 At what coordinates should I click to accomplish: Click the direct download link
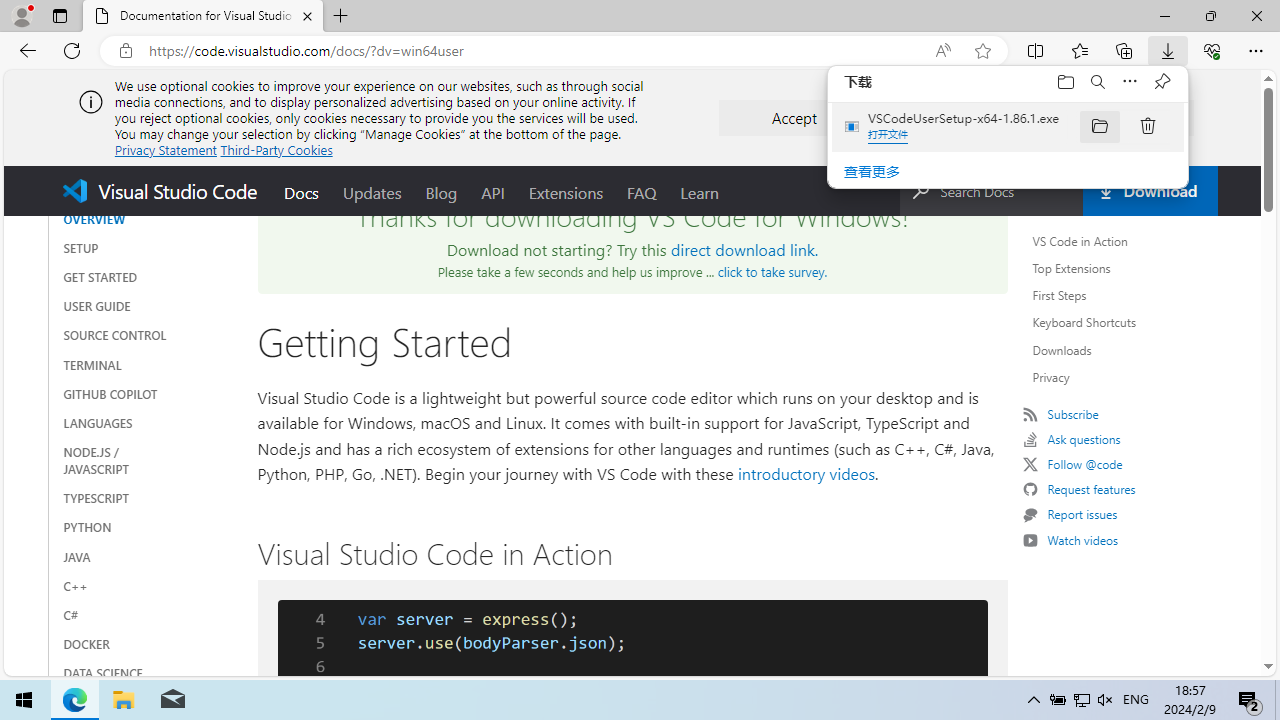(x=743, y=250)
